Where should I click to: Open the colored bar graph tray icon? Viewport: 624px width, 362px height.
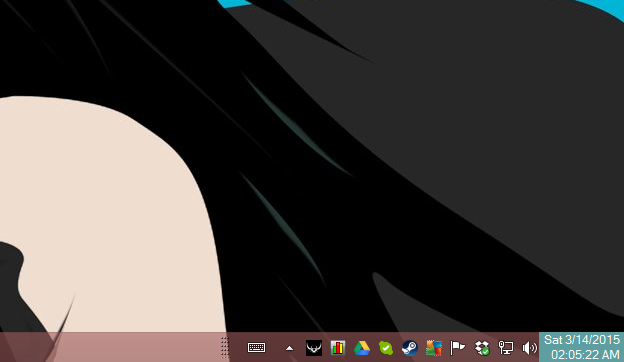click(x=337, y=348)
